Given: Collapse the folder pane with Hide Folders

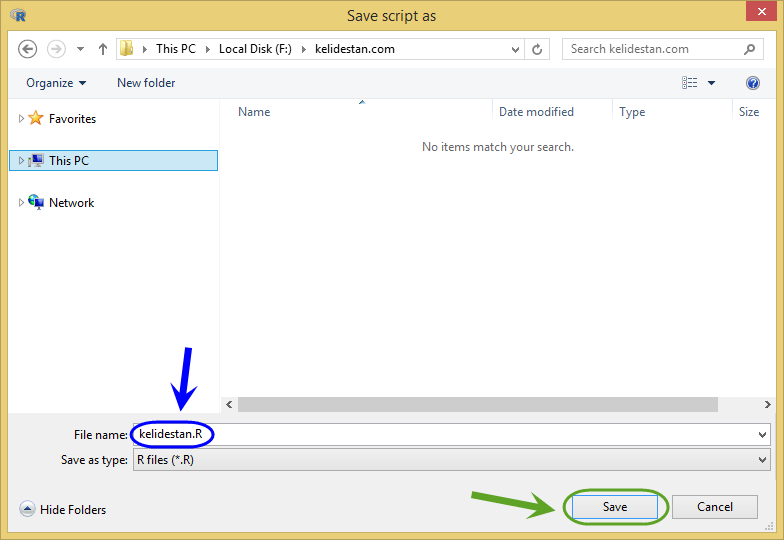Looking at the screenshot, I should (63, 509).
